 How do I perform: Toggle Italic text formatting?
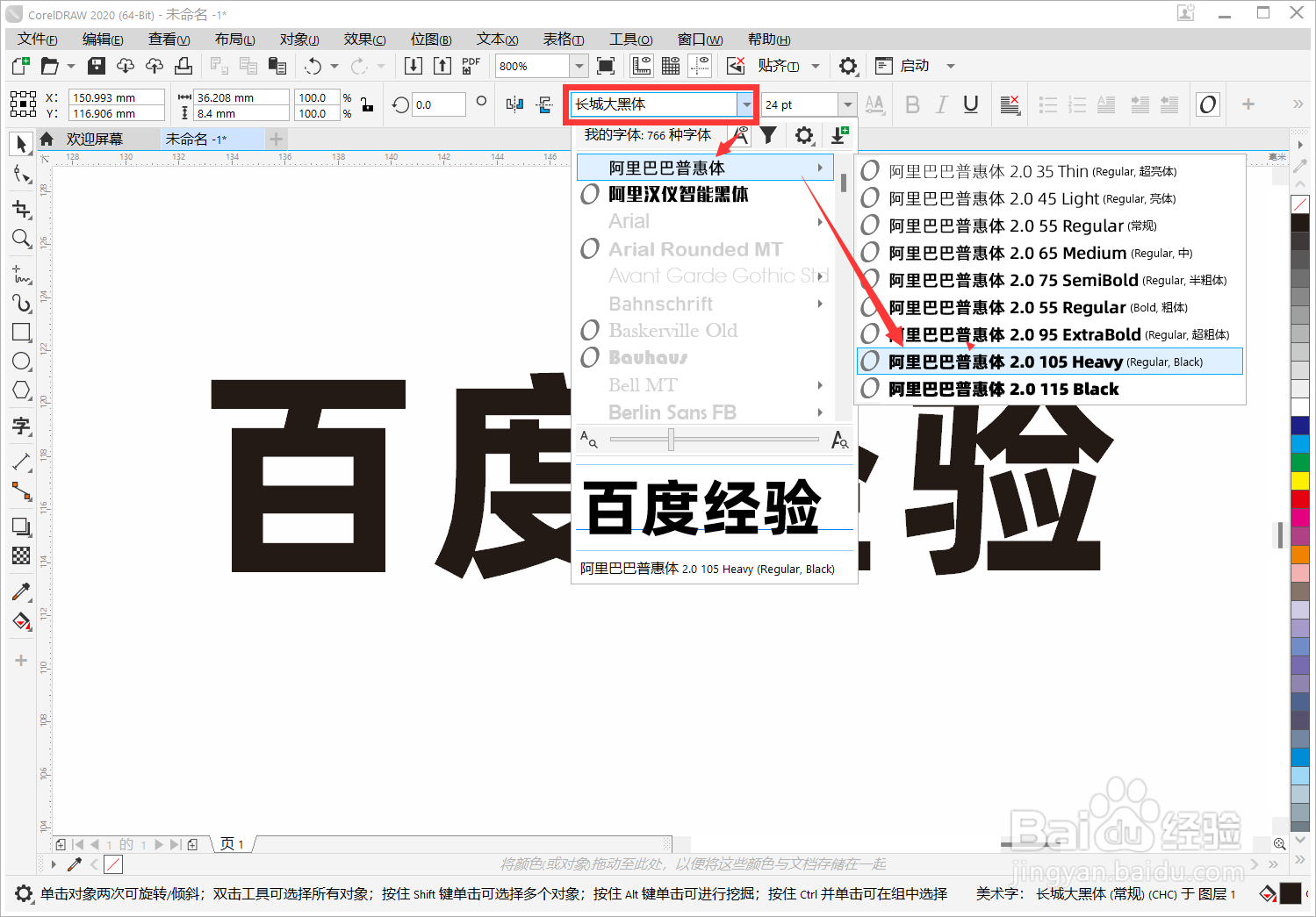[x=942, y=104]
